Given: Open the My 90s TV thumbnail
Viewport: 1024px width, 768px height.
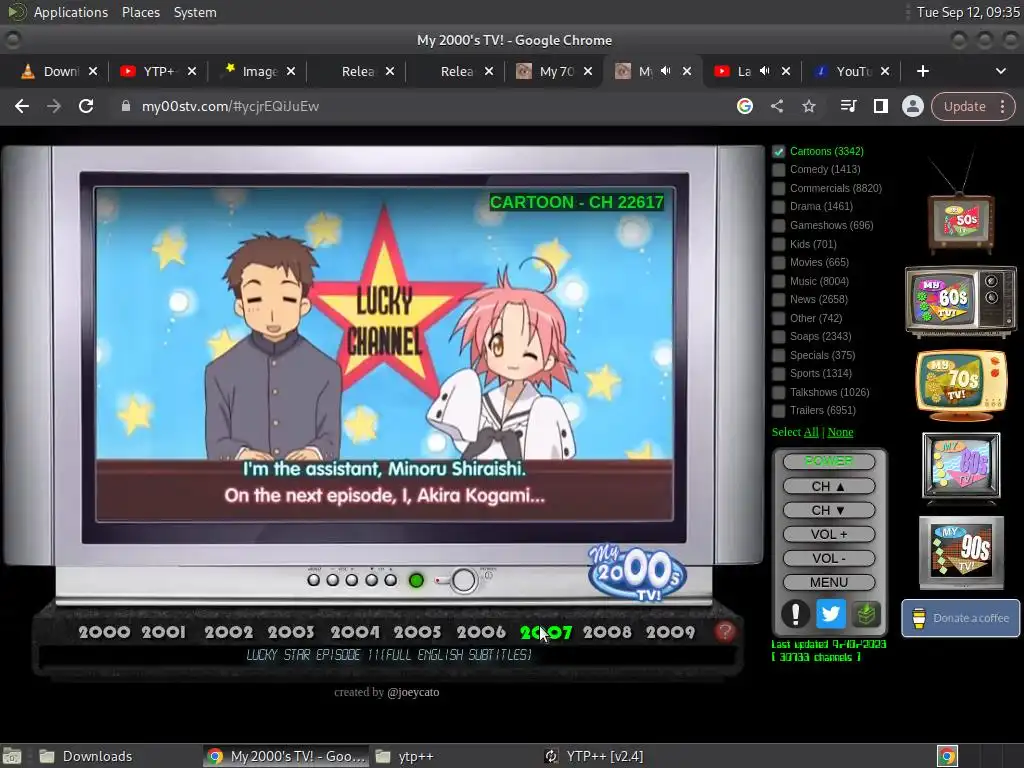Looking at the screenshot, I should coord(961,551).
